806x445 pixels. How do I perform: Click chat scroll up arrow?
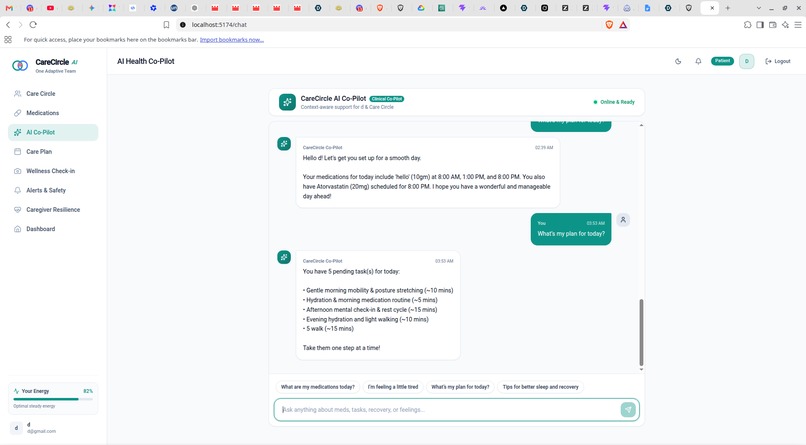click(x=641, y=125)
